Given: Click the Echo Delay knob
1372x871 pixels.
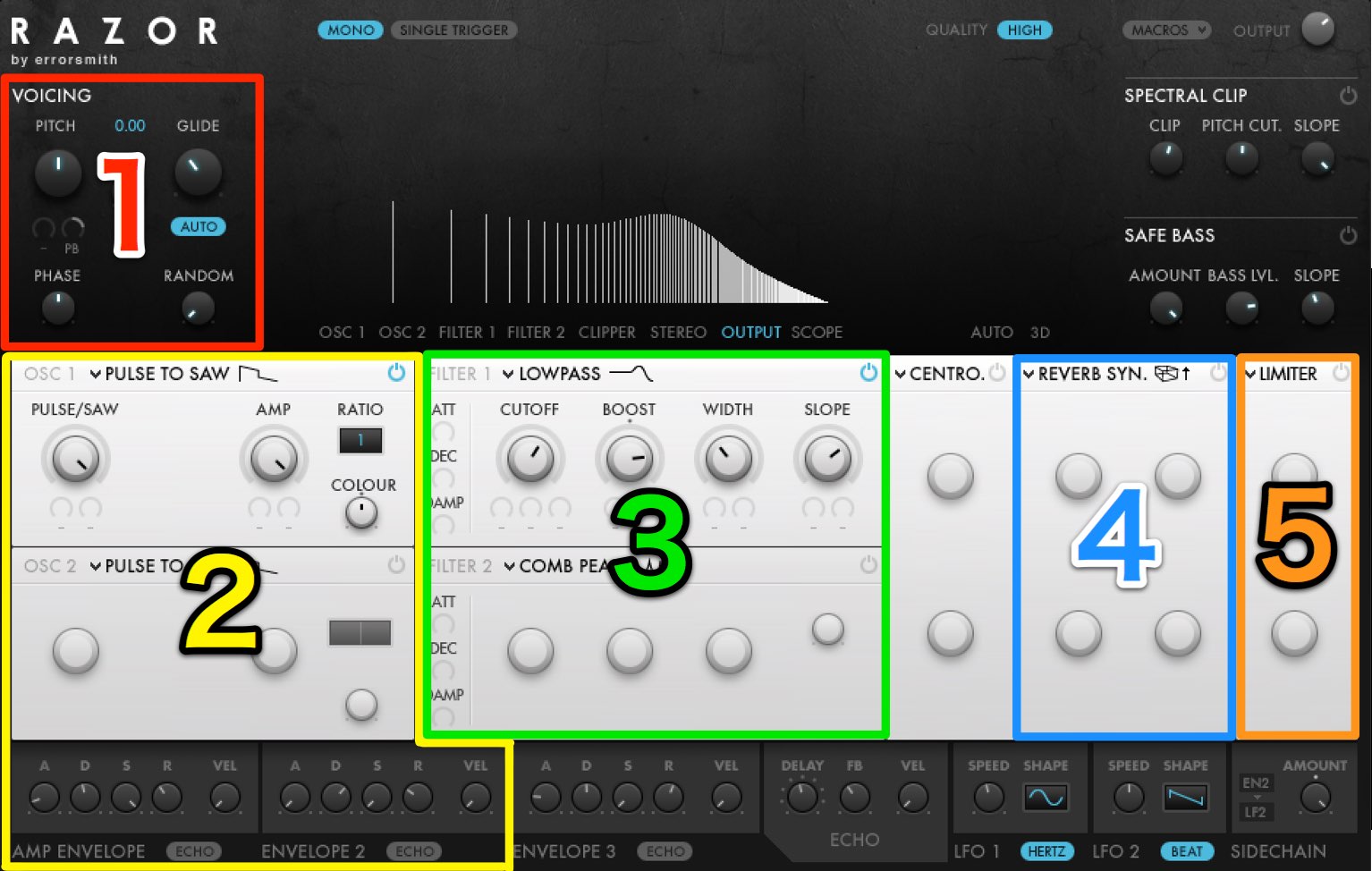Looking at the screenshot, I should [802, 797].
